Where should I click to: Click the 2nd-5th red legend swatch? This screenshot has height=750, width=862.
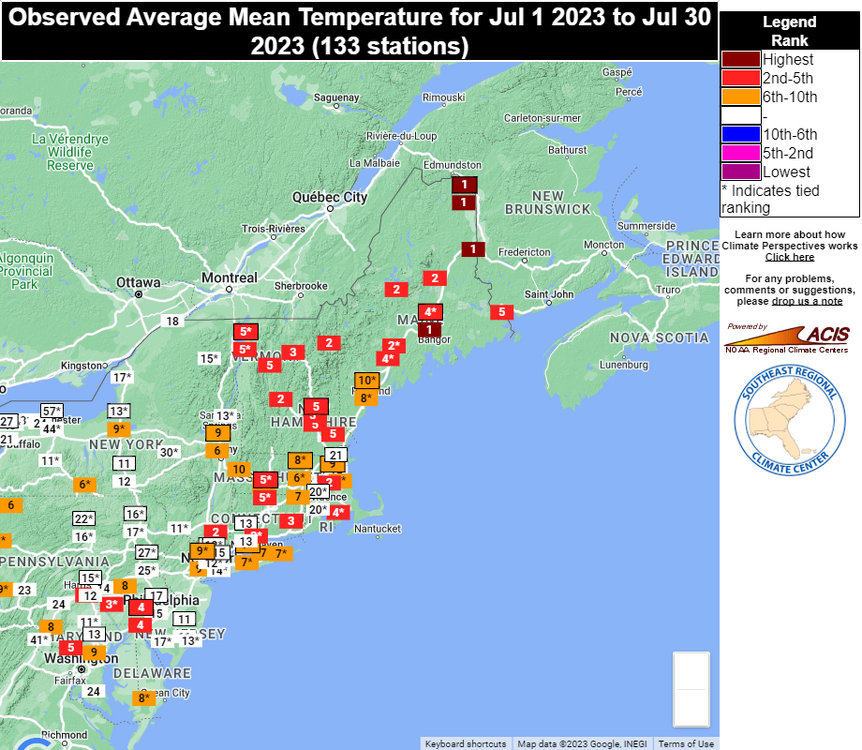(x=741, y=78)
